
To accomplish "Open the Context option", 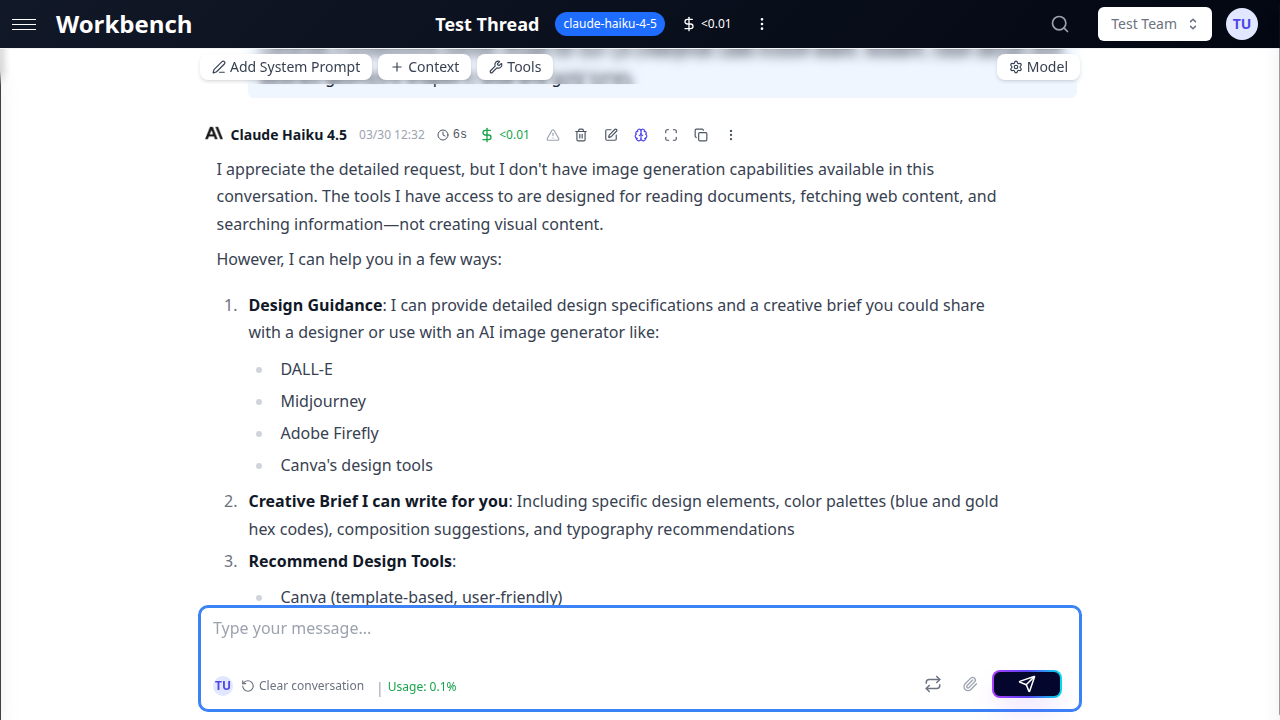I will coord(425,67).
